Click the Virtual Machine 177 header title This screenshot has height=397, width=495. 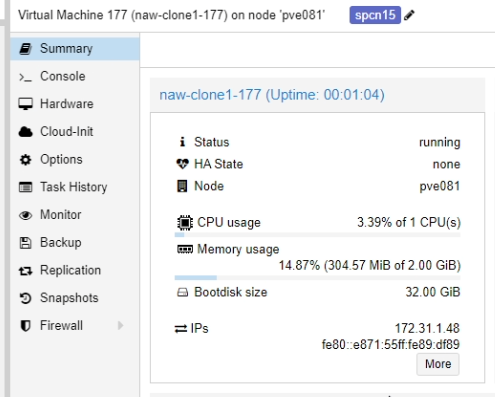click(172, 15)
